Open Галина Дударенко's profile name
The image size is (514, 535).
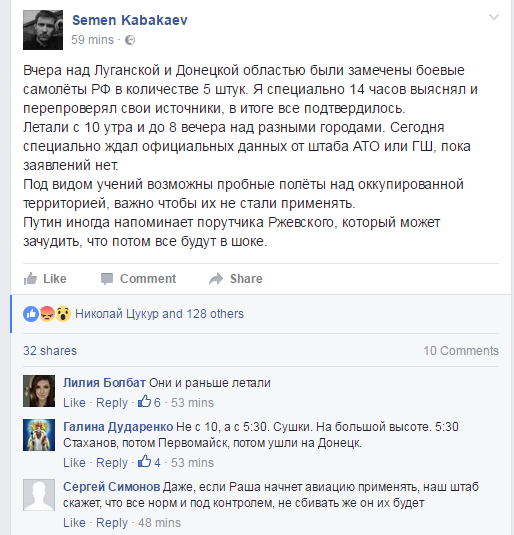click(x=118, y=426)
